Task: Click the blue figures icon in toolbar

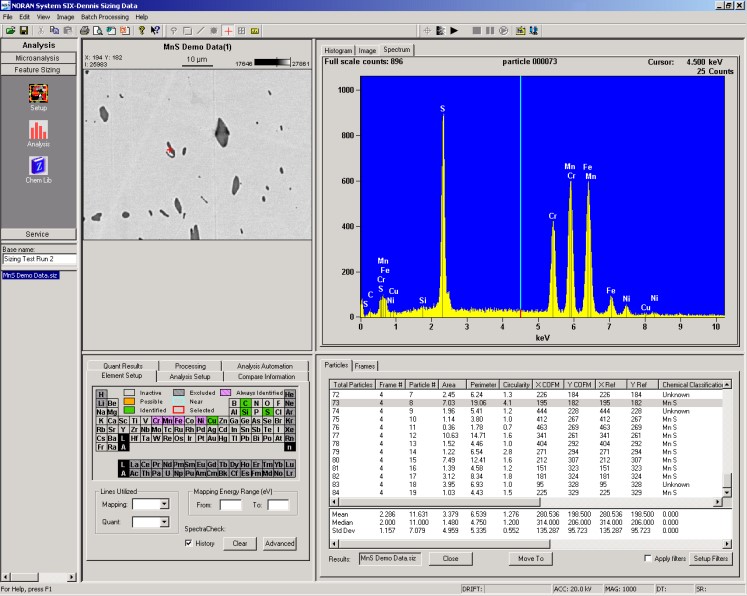Action: pos(534,30)
